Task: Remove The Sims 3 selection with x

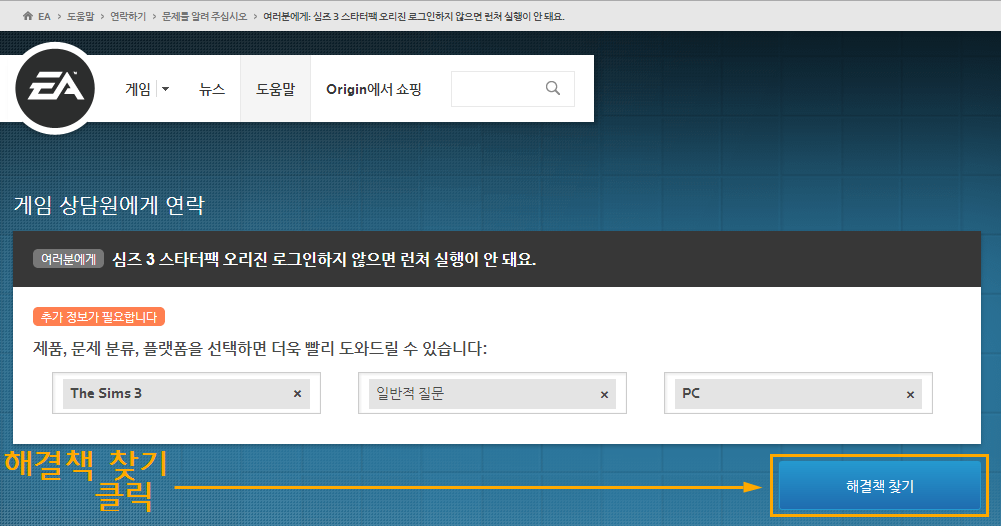Action: (297, 394)
